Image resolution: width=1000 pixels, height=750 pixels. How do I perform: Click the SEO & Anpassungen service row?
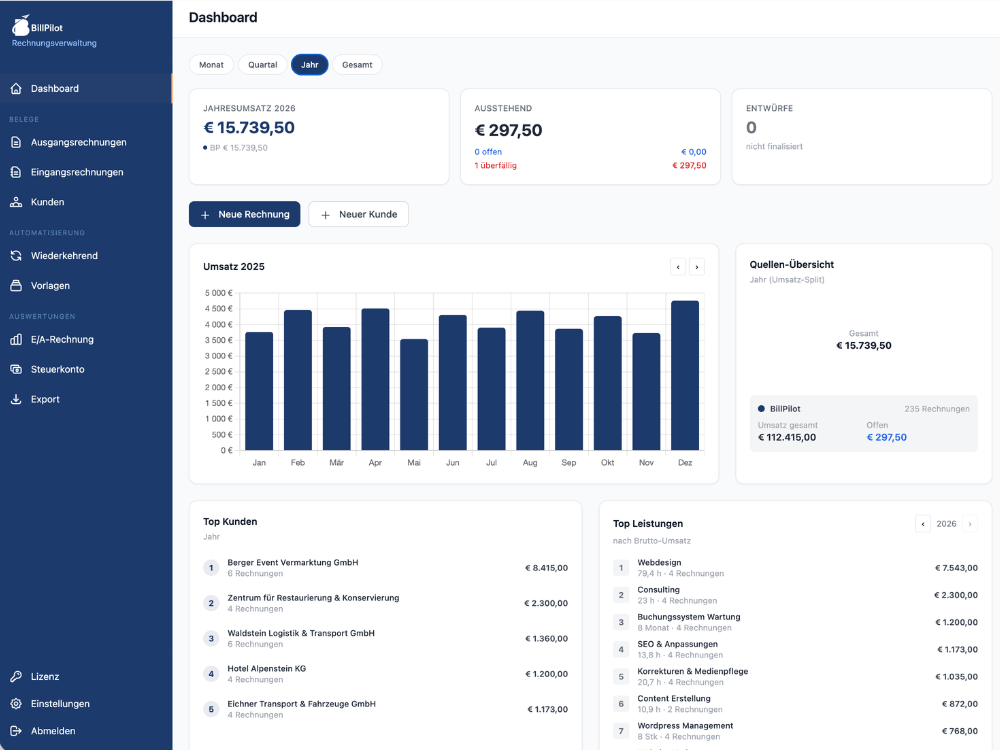click(x=795, y=649)
